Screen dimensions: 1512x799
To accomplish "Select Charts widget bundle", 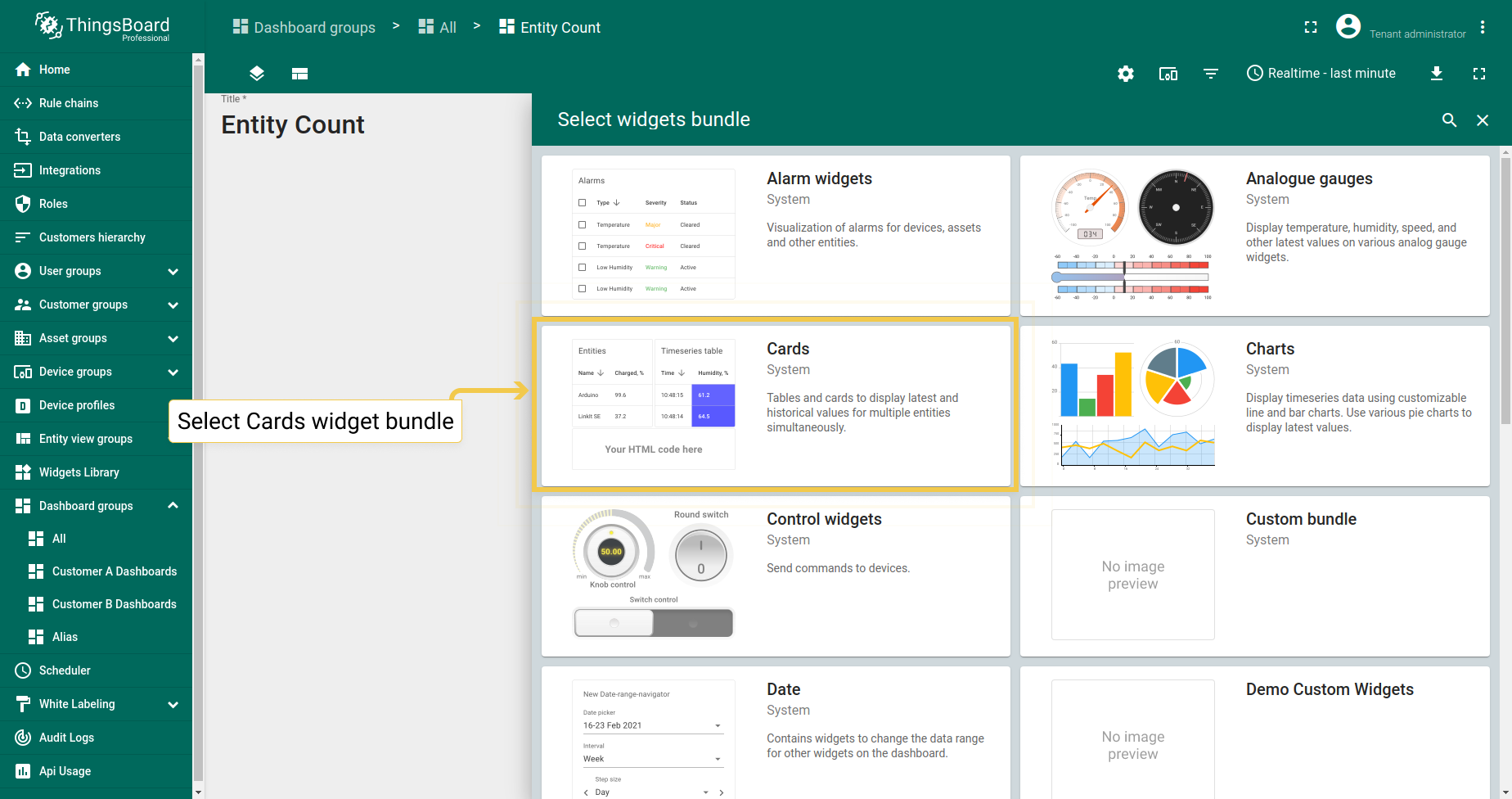I will tap(1255, 406).
